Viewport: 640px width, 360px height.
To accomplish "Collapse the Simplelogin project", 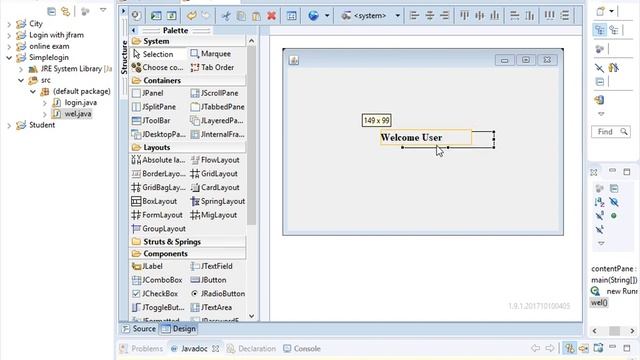I will [9, 58].
